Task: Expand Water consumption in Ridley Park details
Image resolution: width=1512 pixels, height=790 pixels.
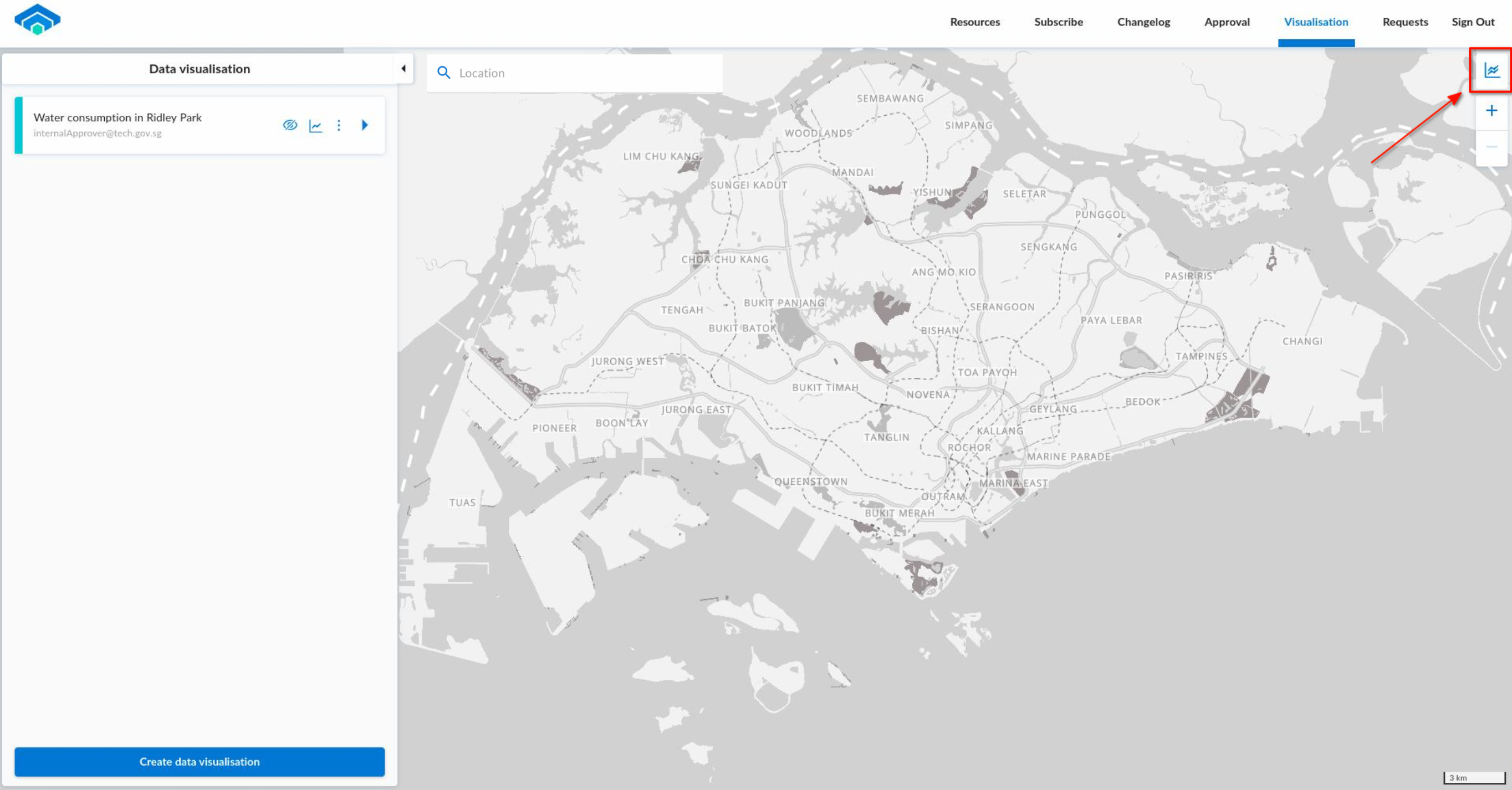Action: coord(365,125)
